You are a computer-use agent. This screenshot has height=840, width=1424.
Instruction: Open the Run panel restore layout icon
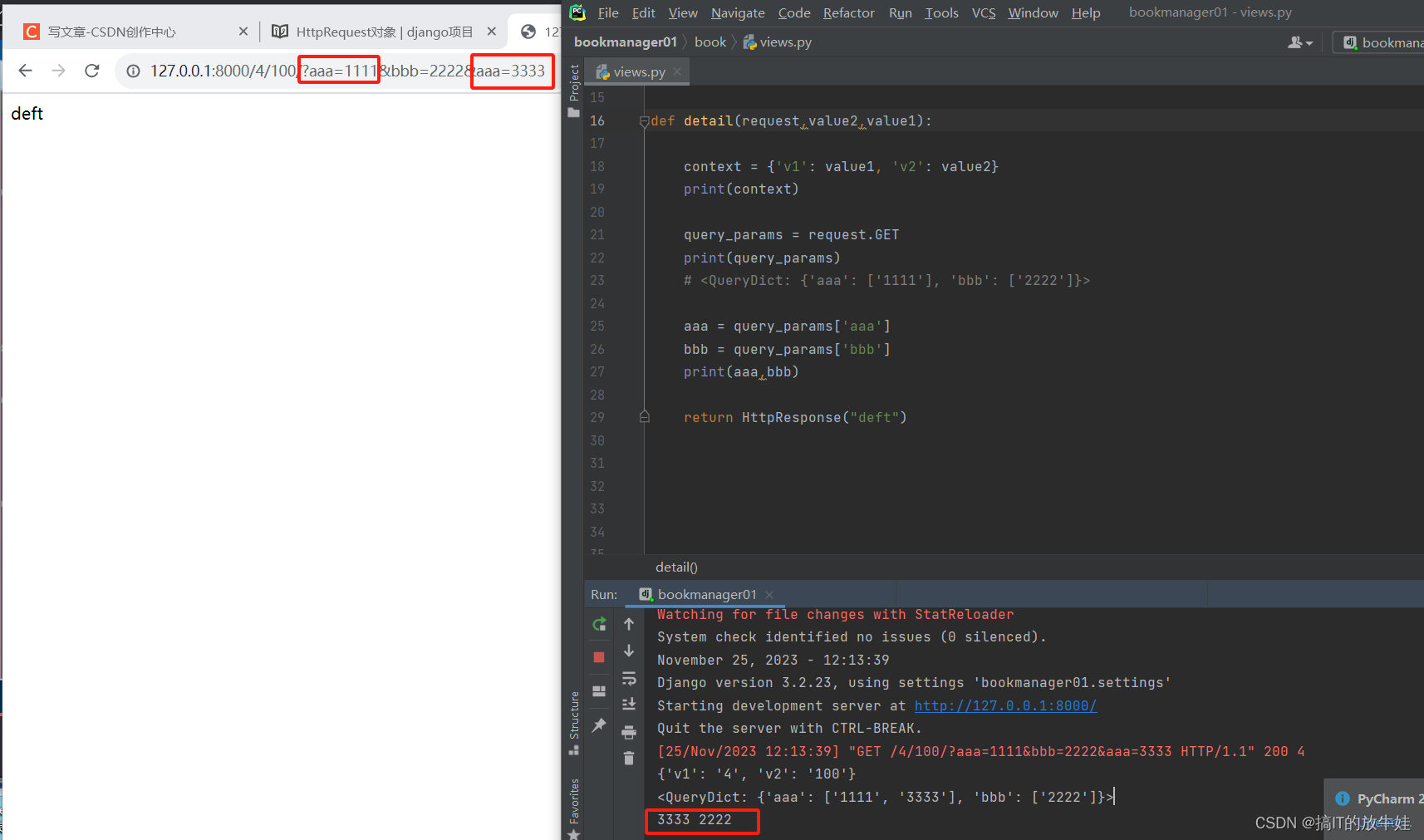[599, 691]
